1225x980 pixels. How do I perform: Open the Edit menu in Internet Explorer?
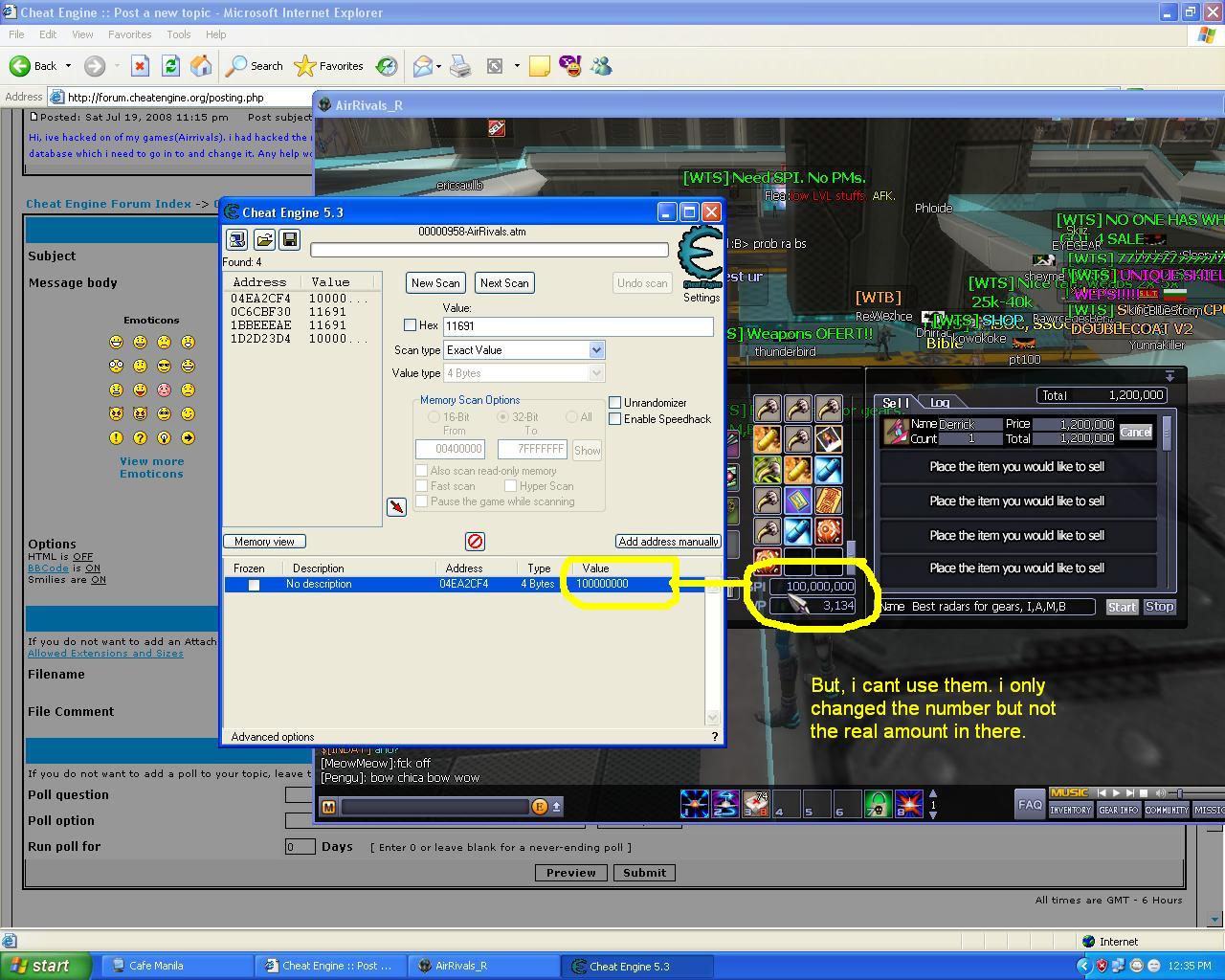[x=48, y=34]
